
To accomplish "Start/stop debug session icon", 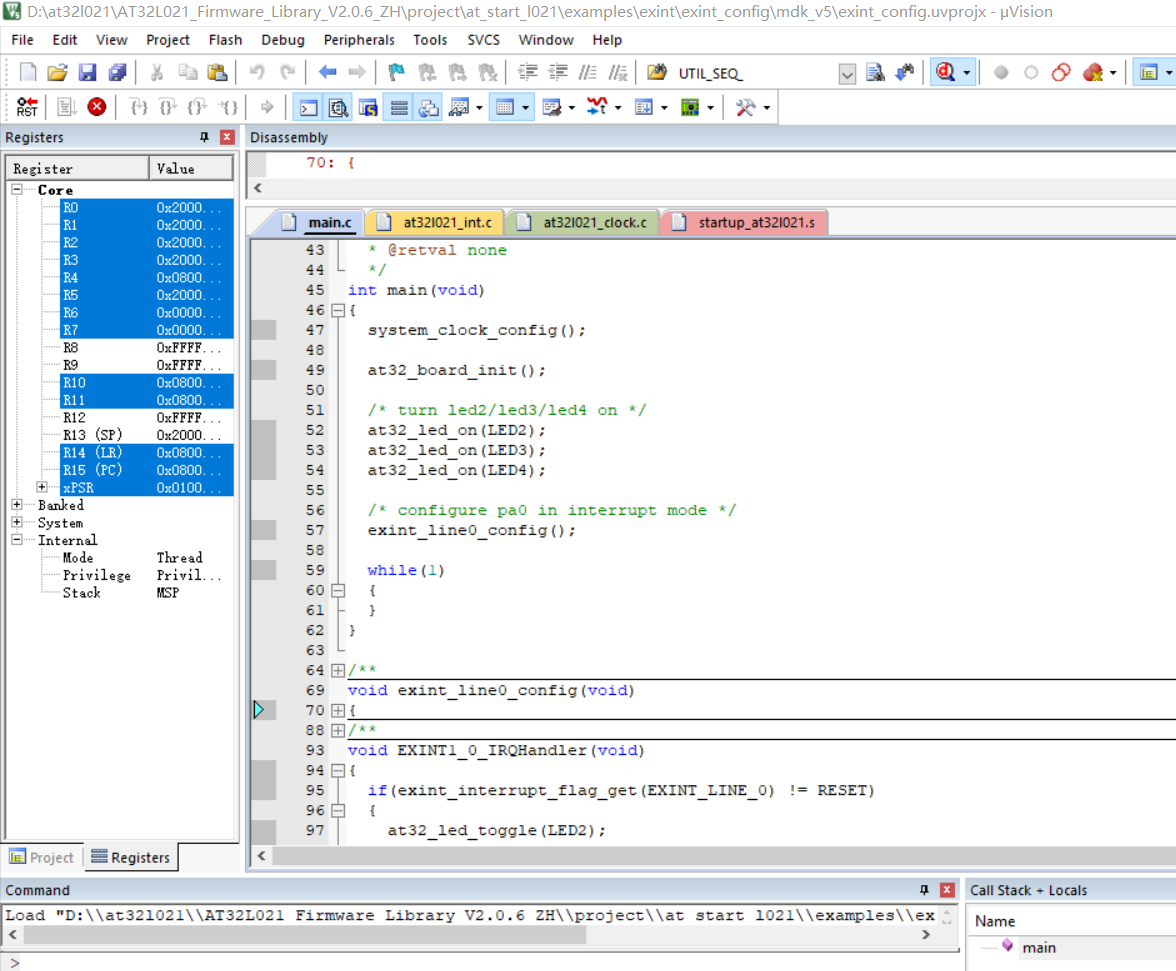I will (946, 73).
